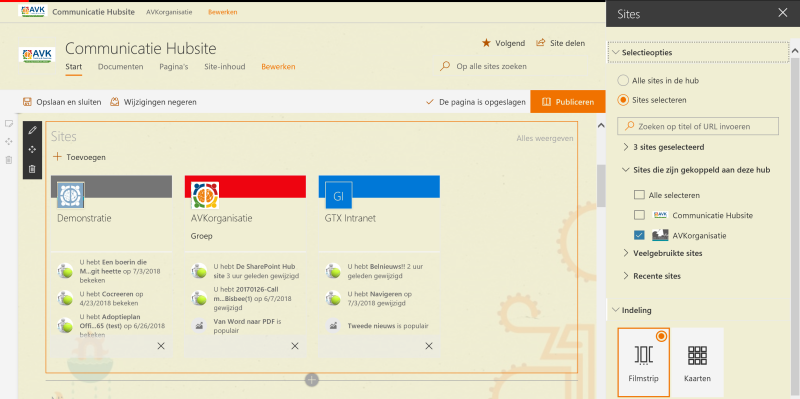Click Alles weergeven link
The width and height of the screenshot is (800, 399).
[544, 138]
